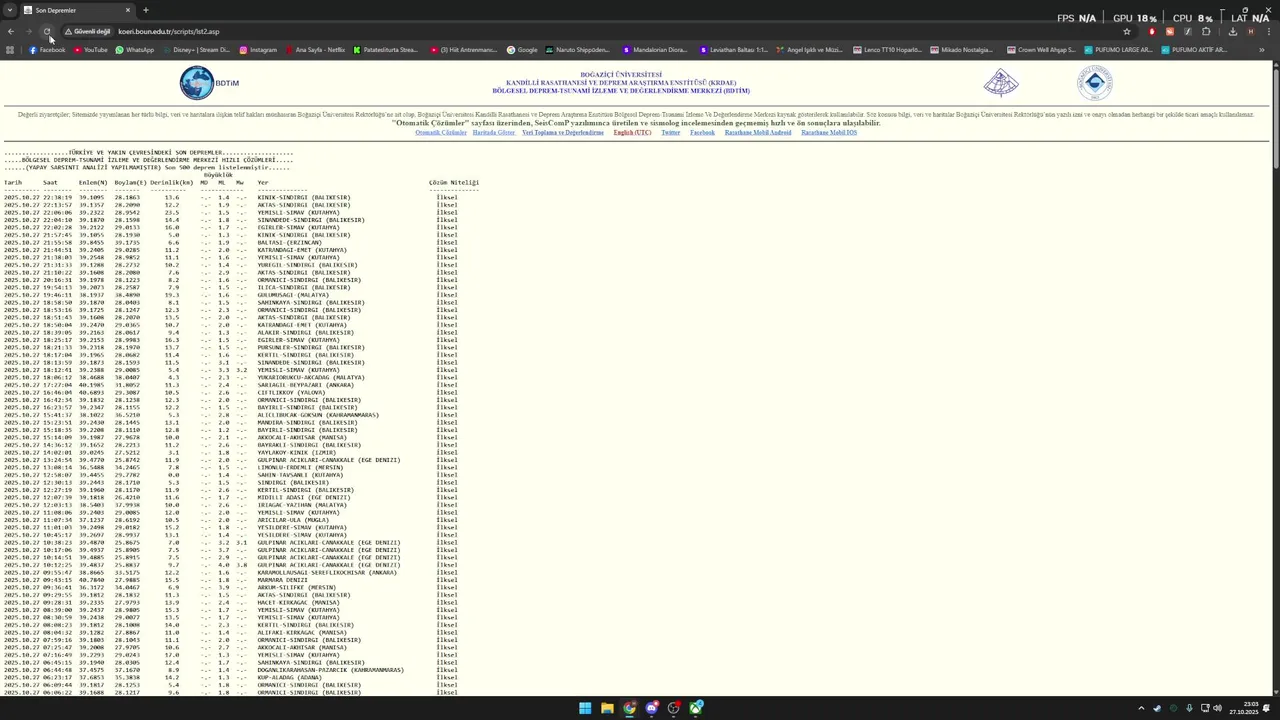Open the PUFUMO AKTİF AR bookmark
This screenshot has width=1280, height=720.
pyautogui.click(x=1194, y=50)
